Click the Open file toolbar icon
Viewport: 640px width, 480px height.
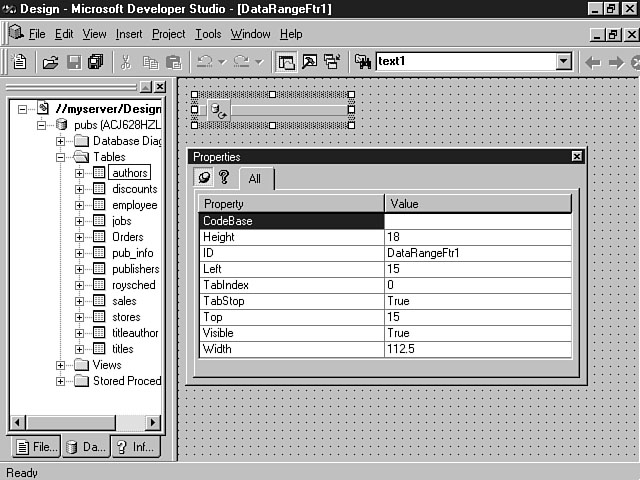[50, 62]
